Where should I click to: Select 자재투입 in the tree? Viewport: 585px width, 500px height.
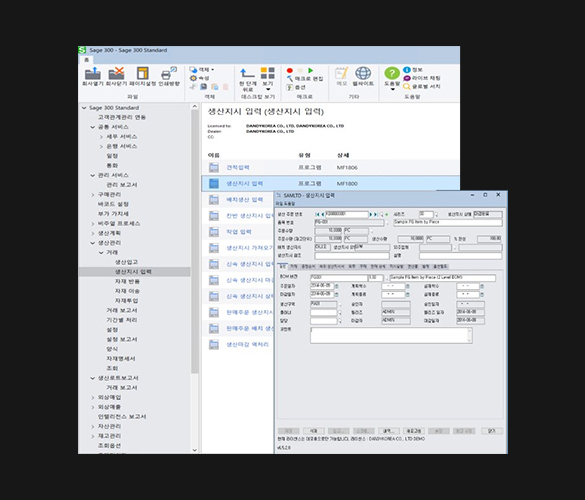click(126, 301)
